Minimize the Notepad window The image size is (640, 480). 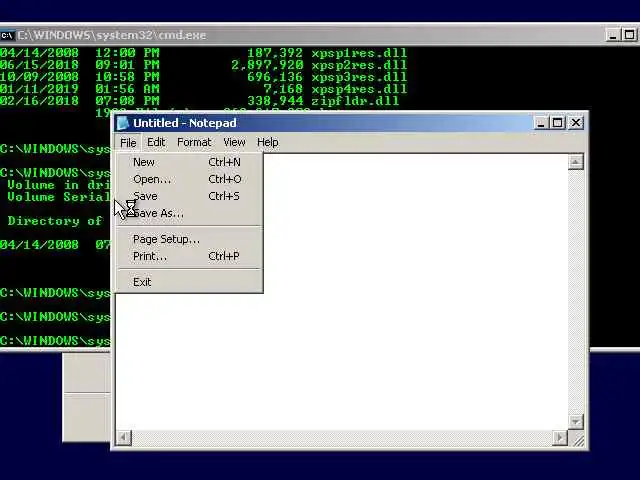click(x=541, y=123)
